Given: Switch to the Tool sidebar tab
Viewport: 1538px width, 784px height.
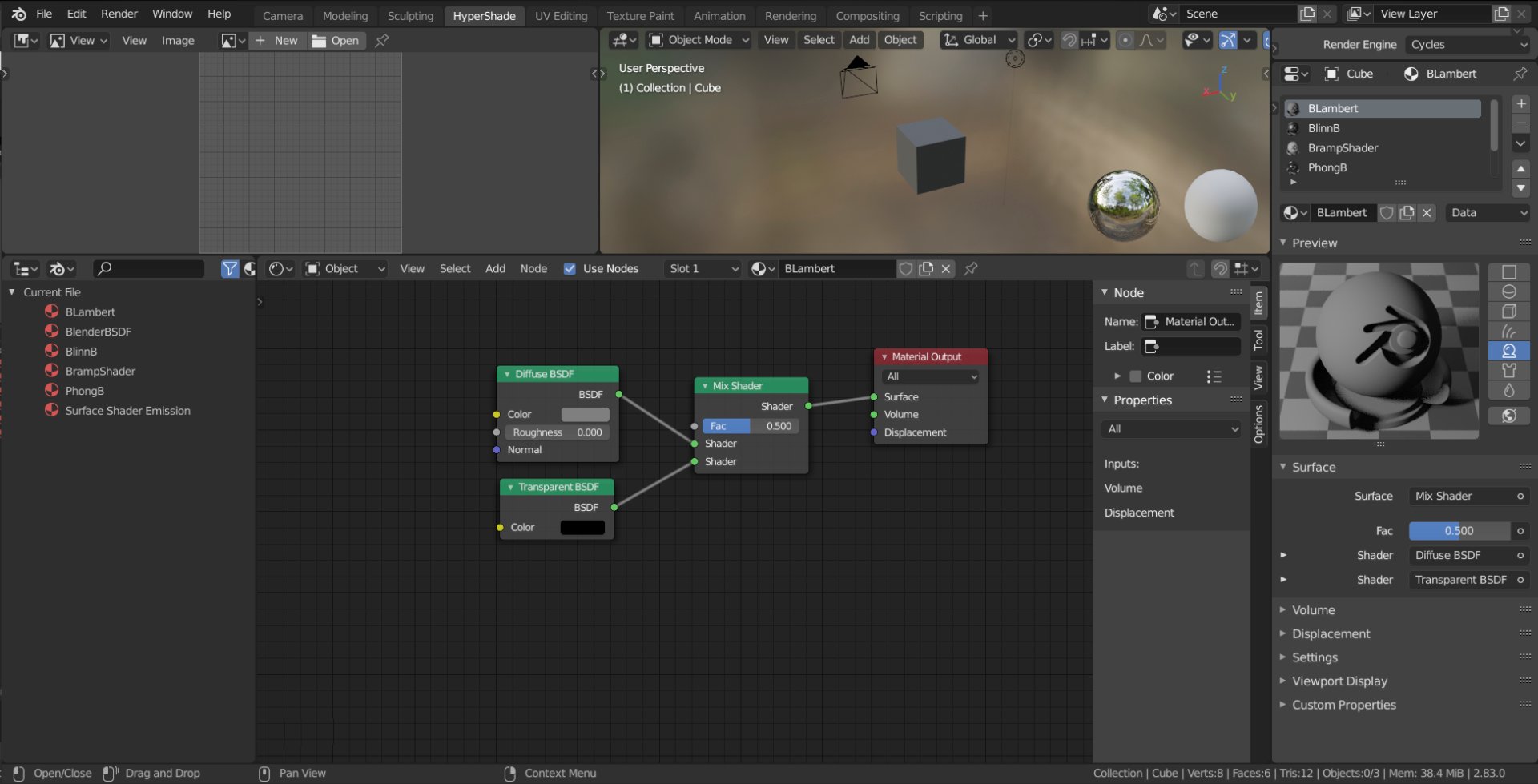Looking at the screenshot, I should pyautogui.click(x=1258, y=340).
